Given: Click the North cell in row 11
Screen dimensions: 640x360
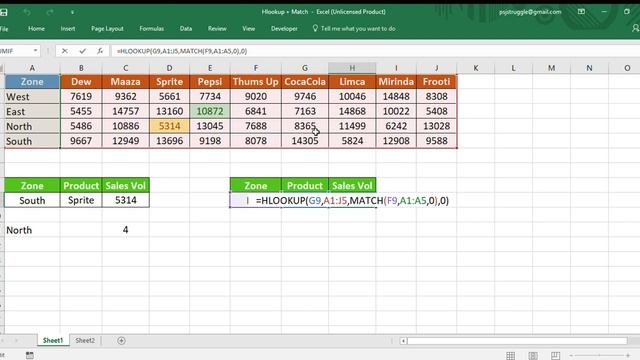Looking at the screenshot, I should 32,230.
